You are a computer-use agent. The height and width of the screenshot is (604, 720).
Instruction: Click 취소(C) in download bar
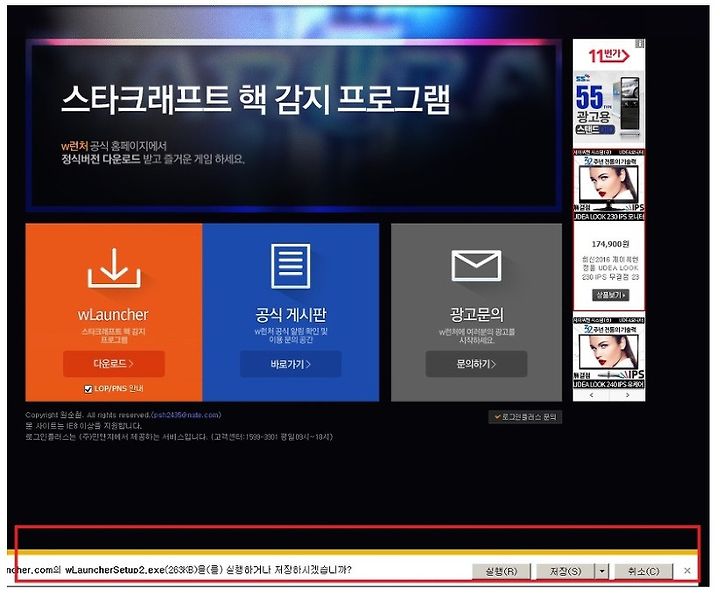[644, 572]
